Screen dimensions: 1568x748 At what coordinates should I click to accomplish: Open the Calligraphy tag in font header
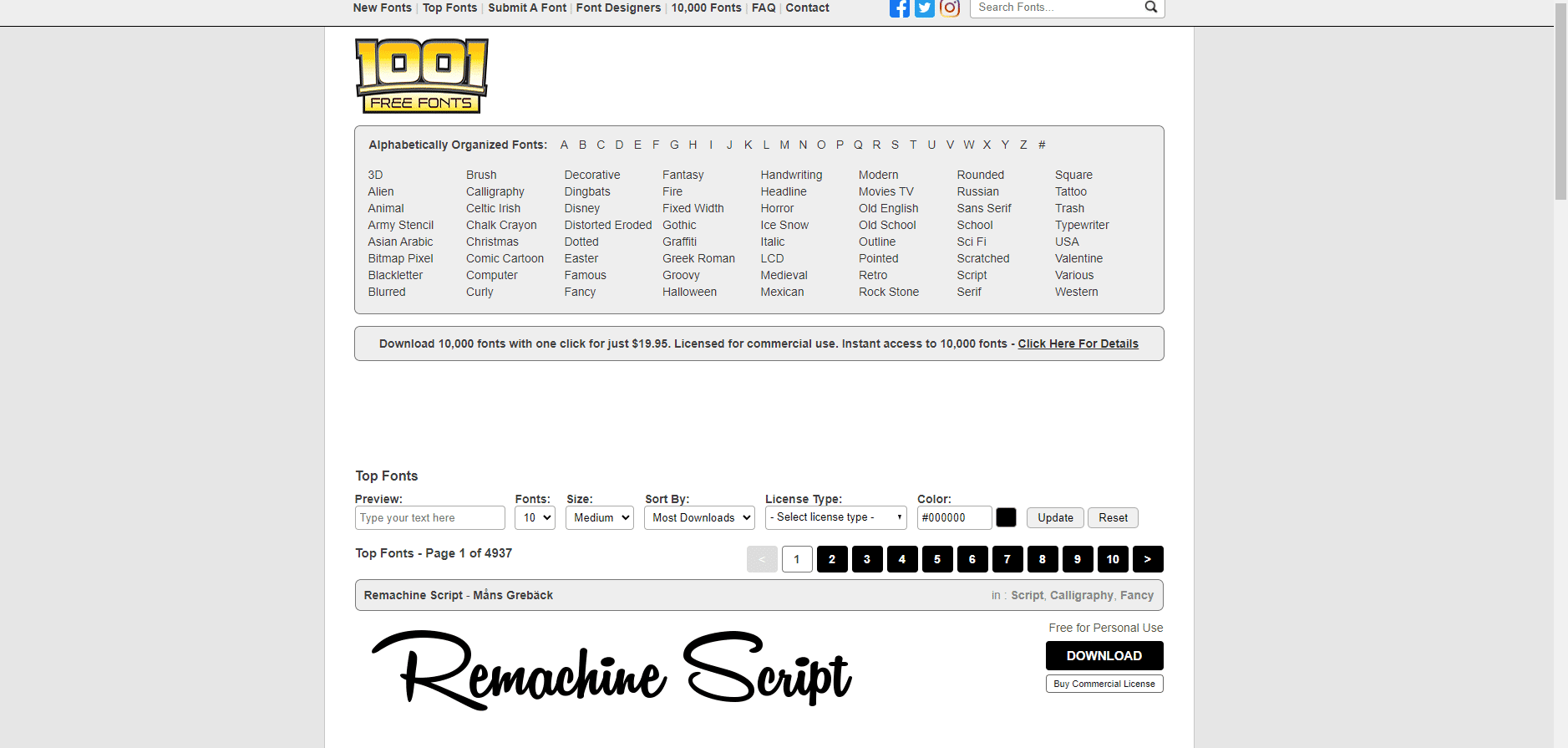point(1082,595)
